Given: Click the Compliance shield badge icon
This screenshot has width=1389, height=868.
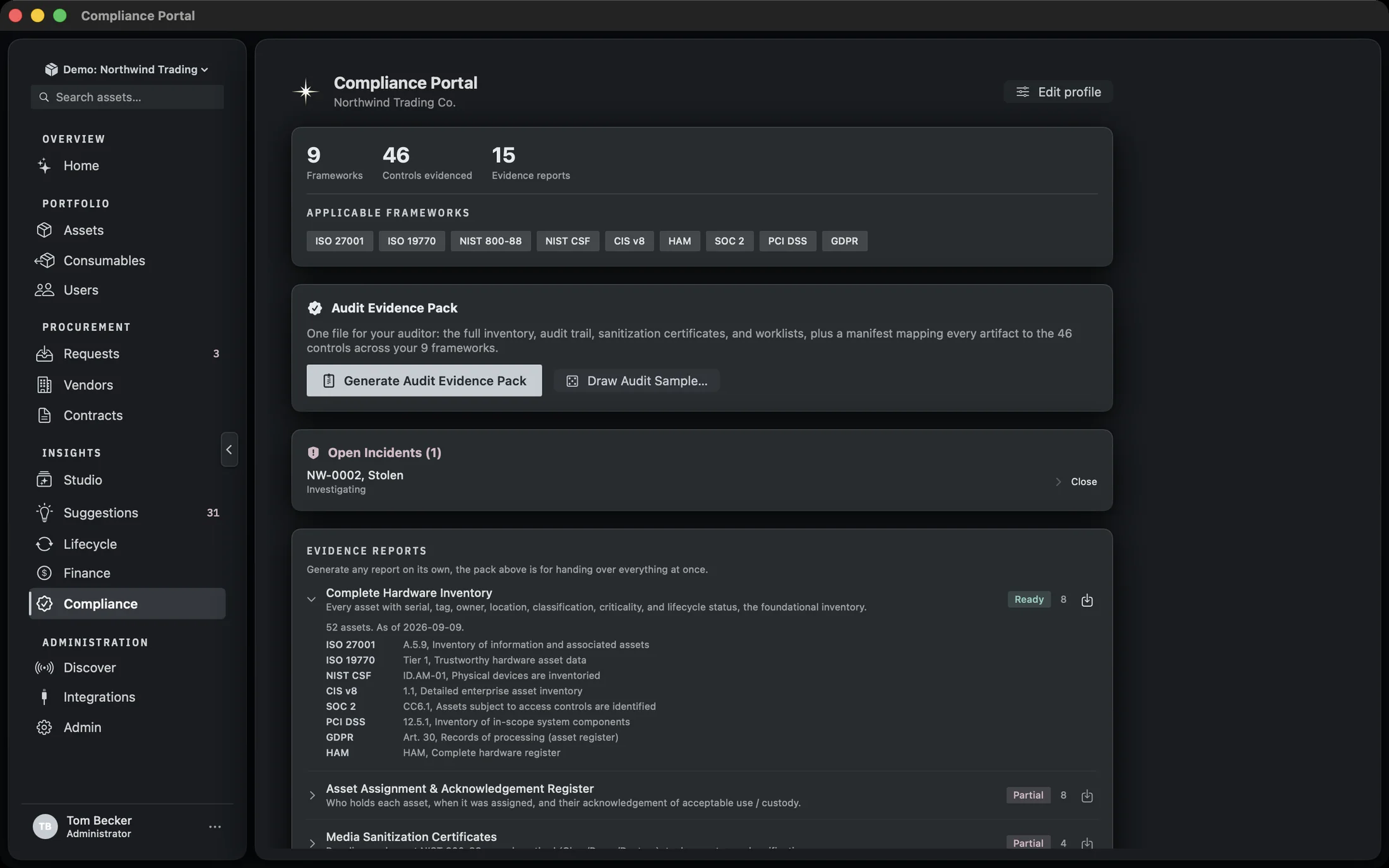Looking at the screenshot, I should coord(44,603).
